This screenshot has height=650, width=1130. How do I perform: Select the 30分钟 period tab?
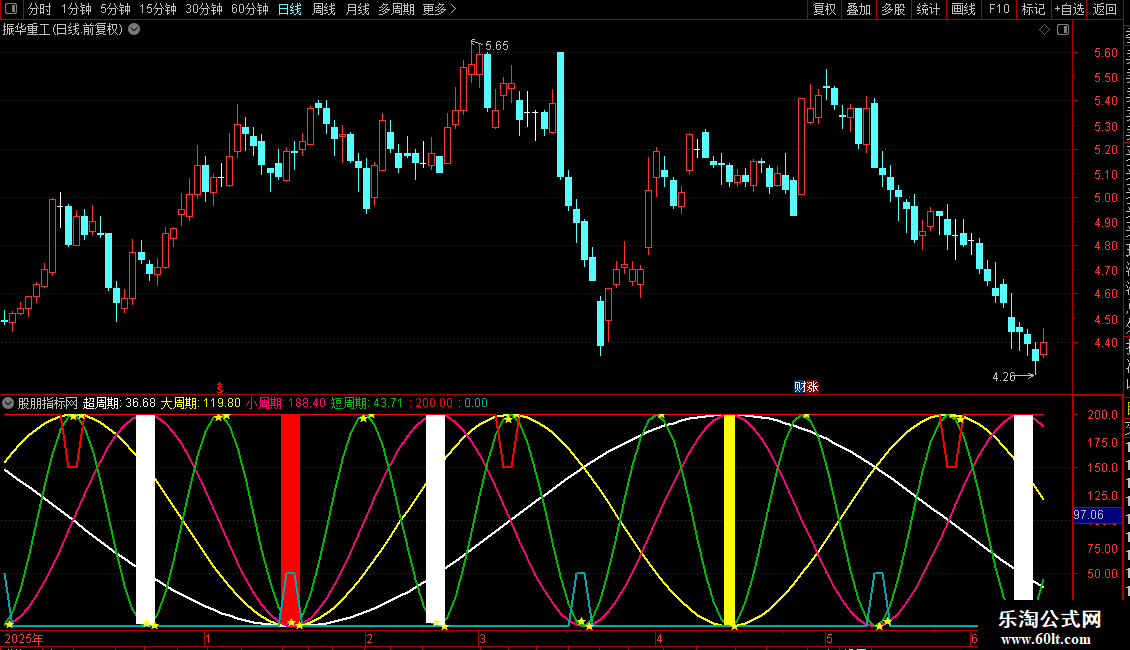(204, 9)
